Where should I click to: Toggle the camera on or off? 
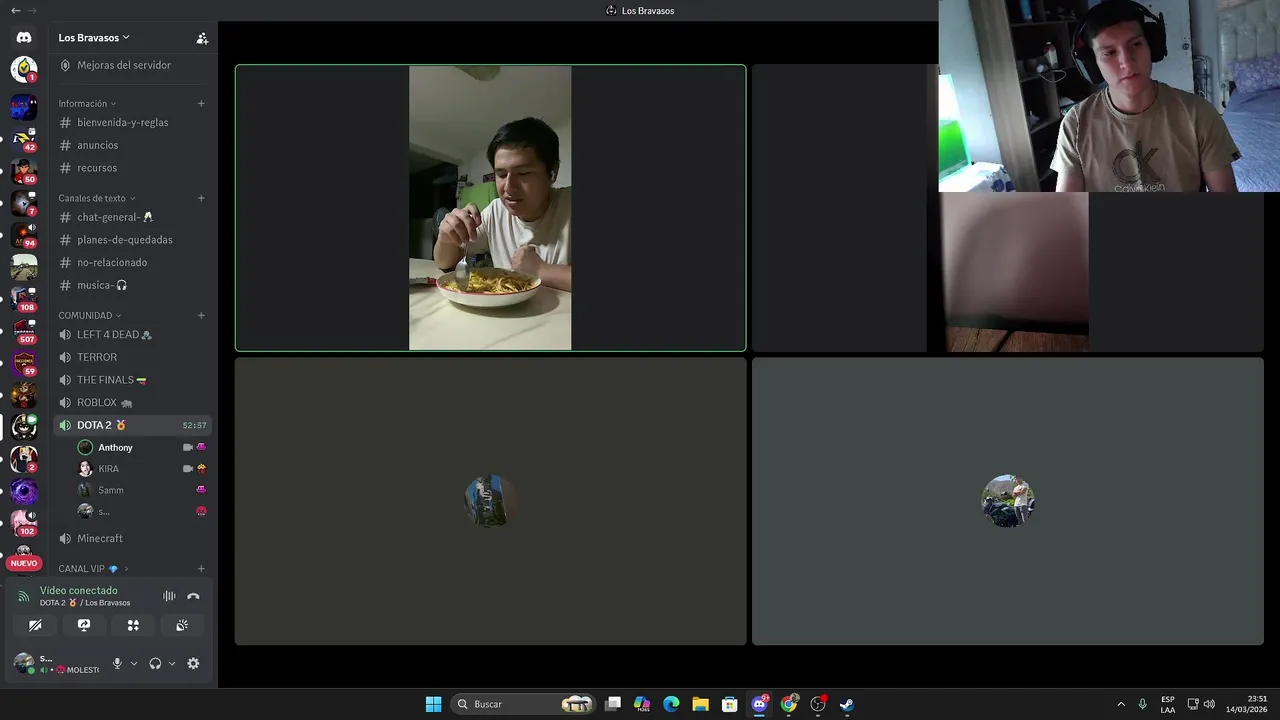(x=35, y=625)
